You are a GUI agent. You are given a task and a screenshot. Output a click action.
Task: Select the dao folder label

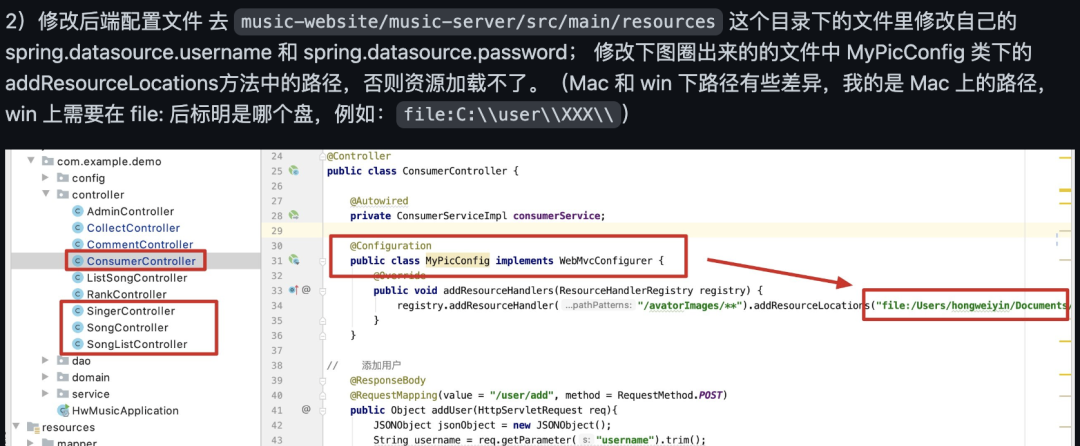(x=81, y=361)
